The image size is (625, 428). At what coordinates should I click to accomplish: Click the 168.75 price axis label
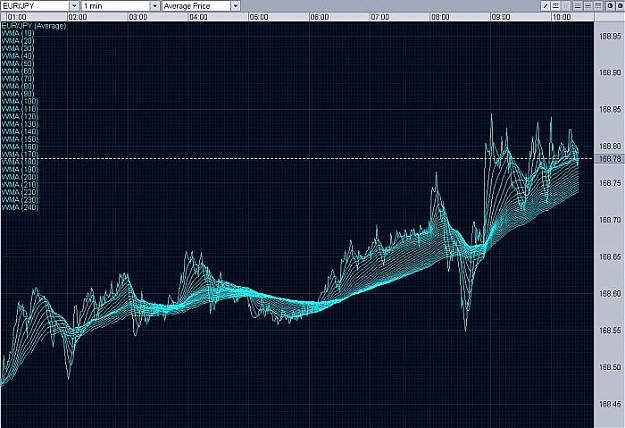click(x=610, y=183)
